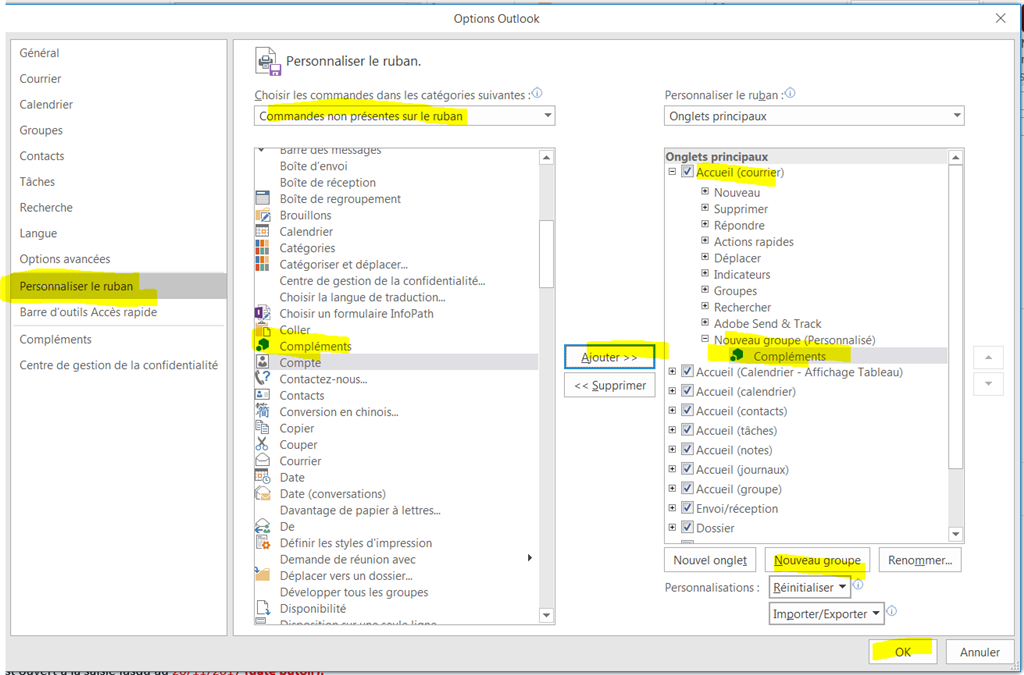The width and height of the screenshot is (1024, 675).
Task: Click the Disponibilité document icon
Action: (x=263, y=608)
